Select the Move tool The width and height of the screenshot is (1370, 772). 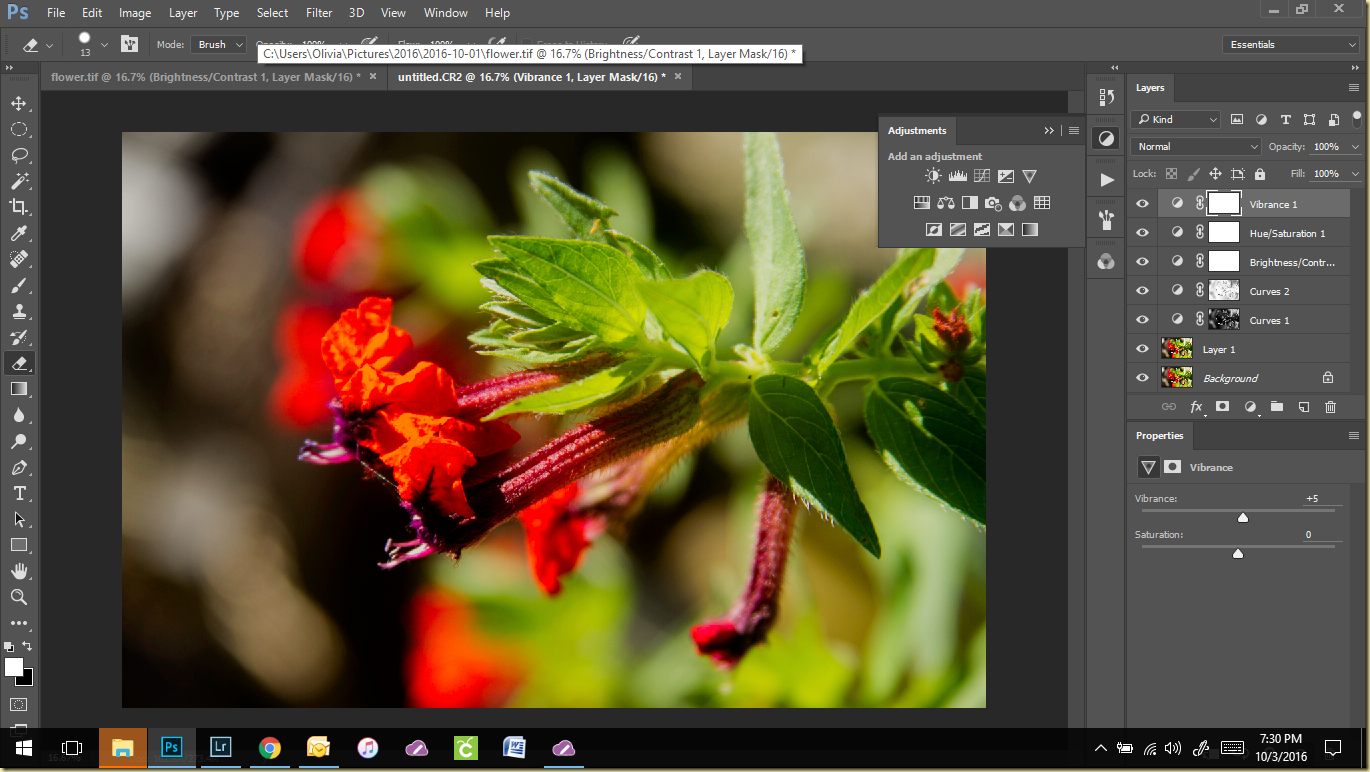pyautogui.click(x=19, y=103)
